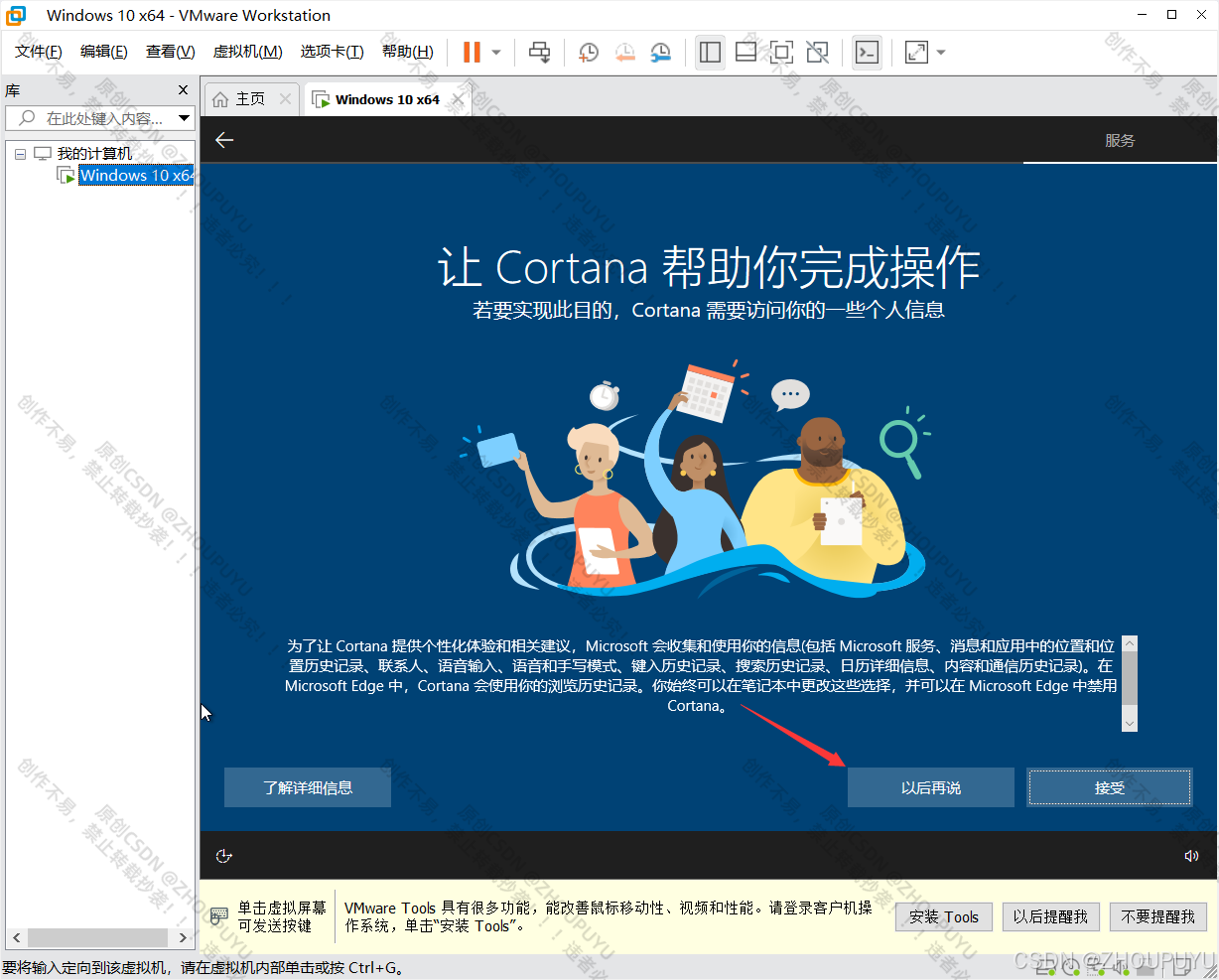The width and height of the screenshot is (1219, 980).
Task: Click the Pause virtual machine toolbar icon
Action: 472,52
